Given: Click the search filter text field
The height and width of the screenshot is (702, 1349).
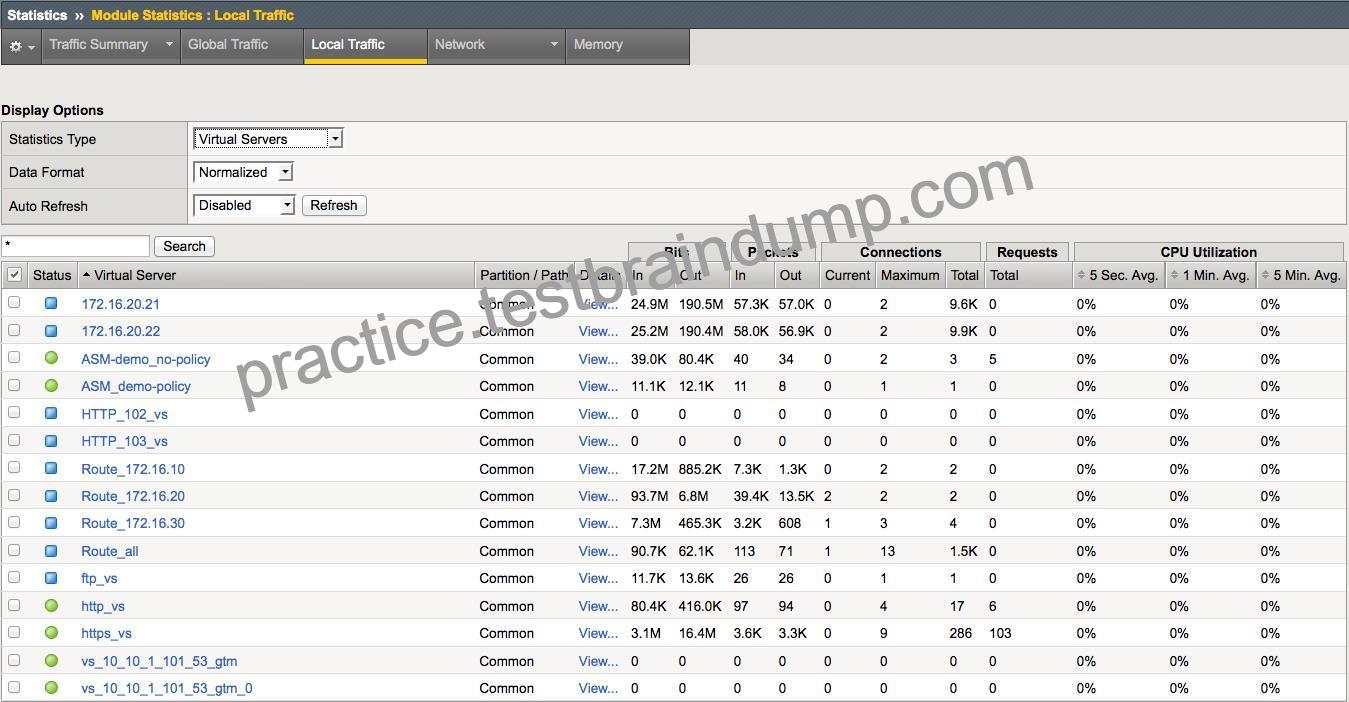Looking at the screenshot, I should pyautogui.click(x=75, y=246).
